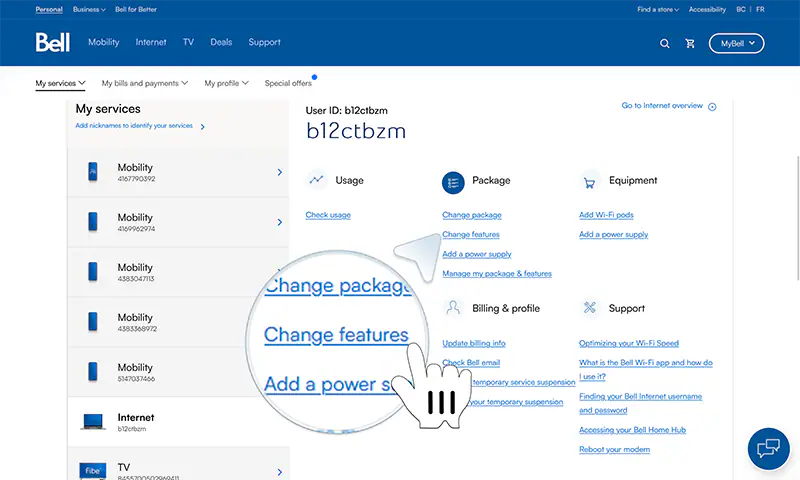
Task: Open Special offers tab
Action: tap(288, 83)
